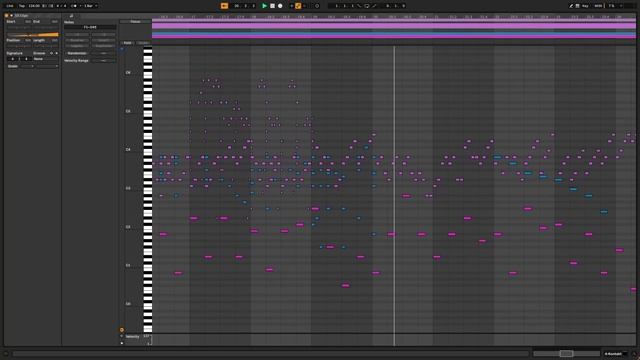This screenshot has width=640, height=360.
Task: Adjust the Velocity Range slider
Action: click(x=103, y=60)
